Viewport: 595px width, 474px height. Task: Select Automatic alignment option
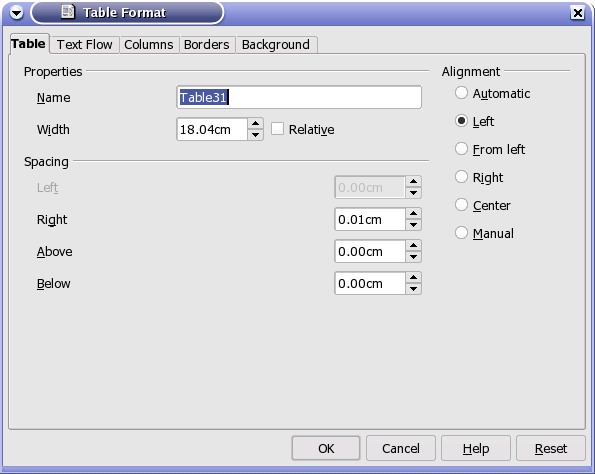coord(461,93)
